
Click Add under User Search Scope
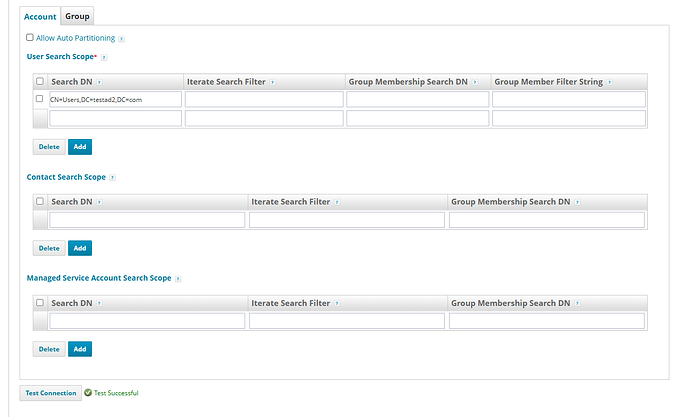(80, 147)
